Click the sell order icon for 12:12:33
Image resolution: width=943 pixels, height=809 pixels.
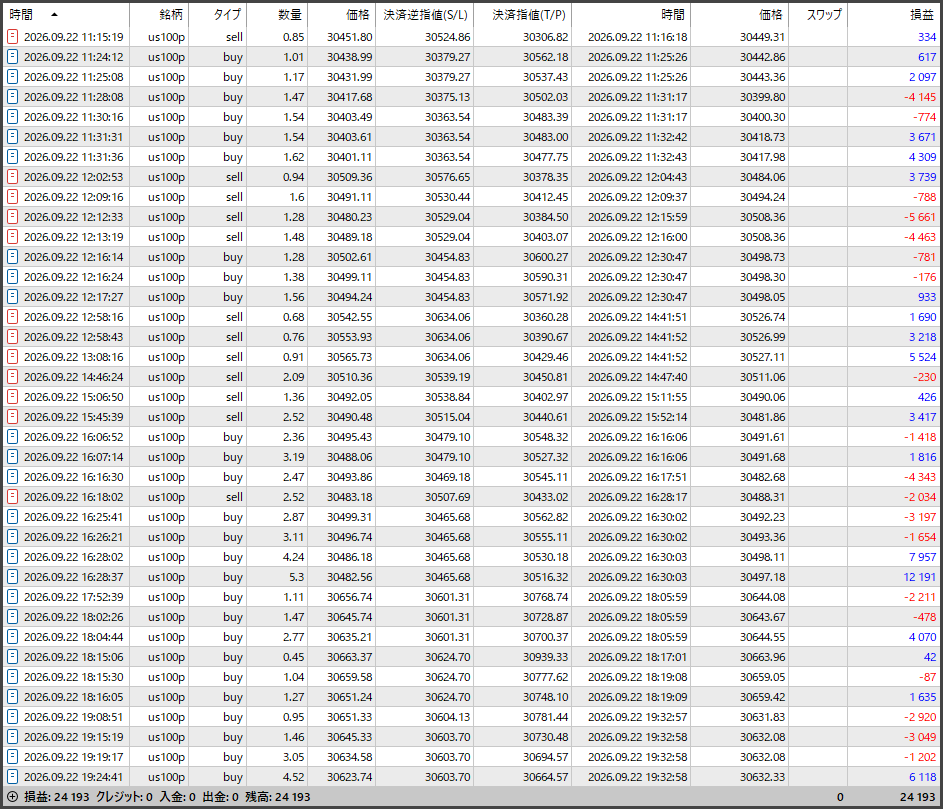tap(12, 217)
